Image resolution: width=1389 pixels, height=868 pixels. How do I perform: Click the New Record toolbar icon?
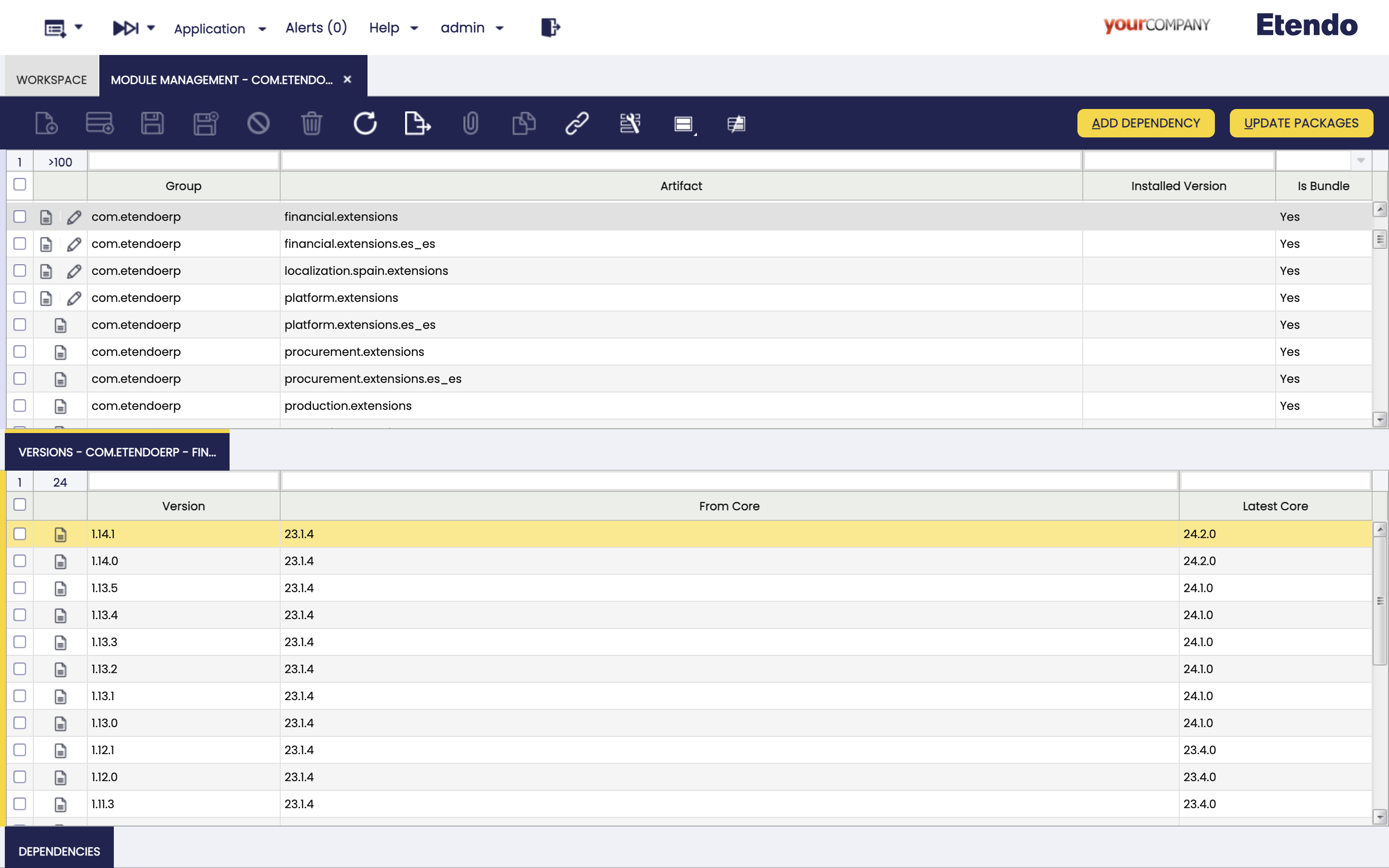pyautogui.click(x=46, y=123)
